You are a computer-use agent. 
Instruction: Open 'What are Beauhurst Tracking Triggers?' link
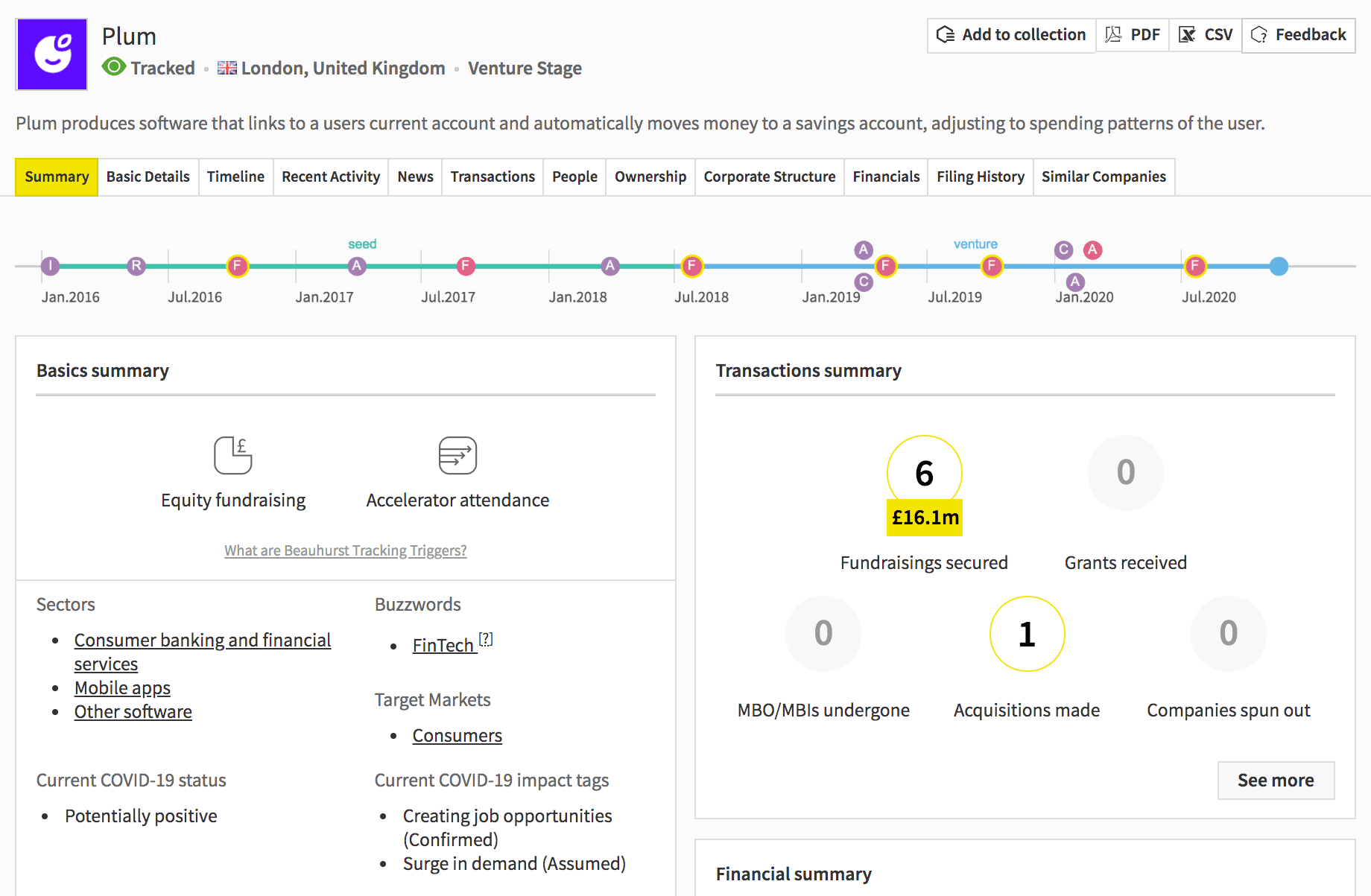point(346,550)
